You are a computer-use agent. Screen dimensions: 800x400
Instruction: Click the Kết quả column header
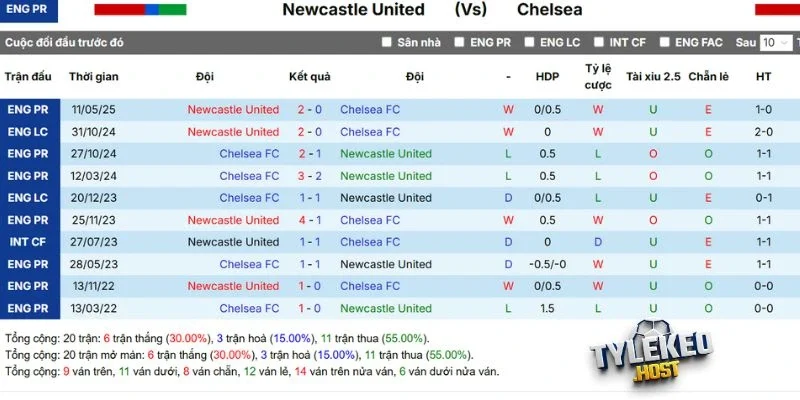[309, 77]
